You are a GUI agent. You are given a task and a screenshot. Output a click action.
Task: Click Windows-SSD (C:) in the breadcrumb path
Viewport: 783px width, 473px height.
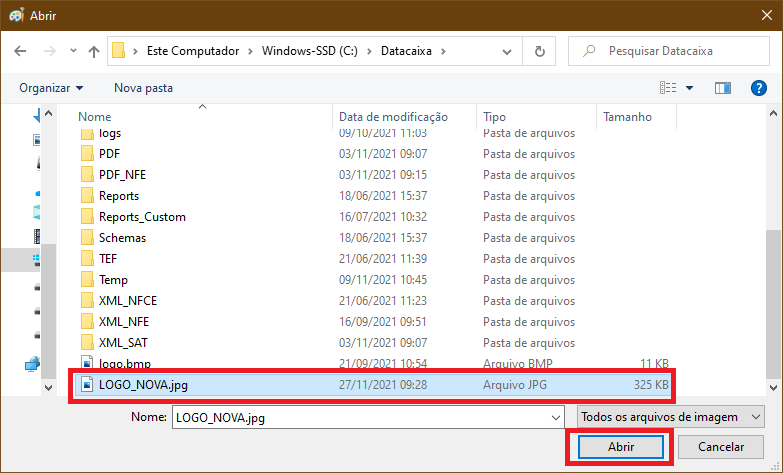(309, 50)
